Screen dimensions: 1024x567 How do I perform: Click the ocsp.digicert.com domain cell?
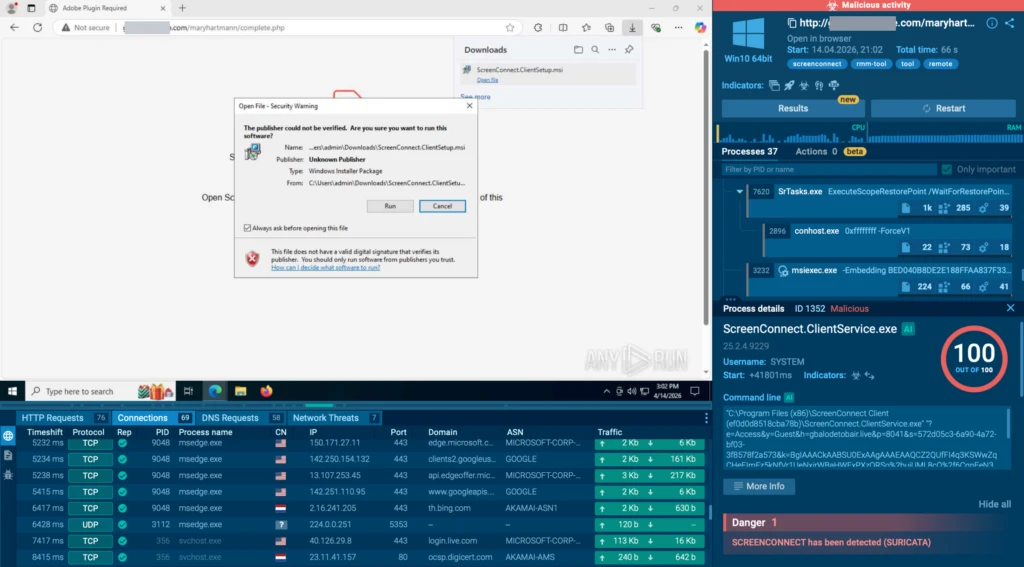[460, 557]
